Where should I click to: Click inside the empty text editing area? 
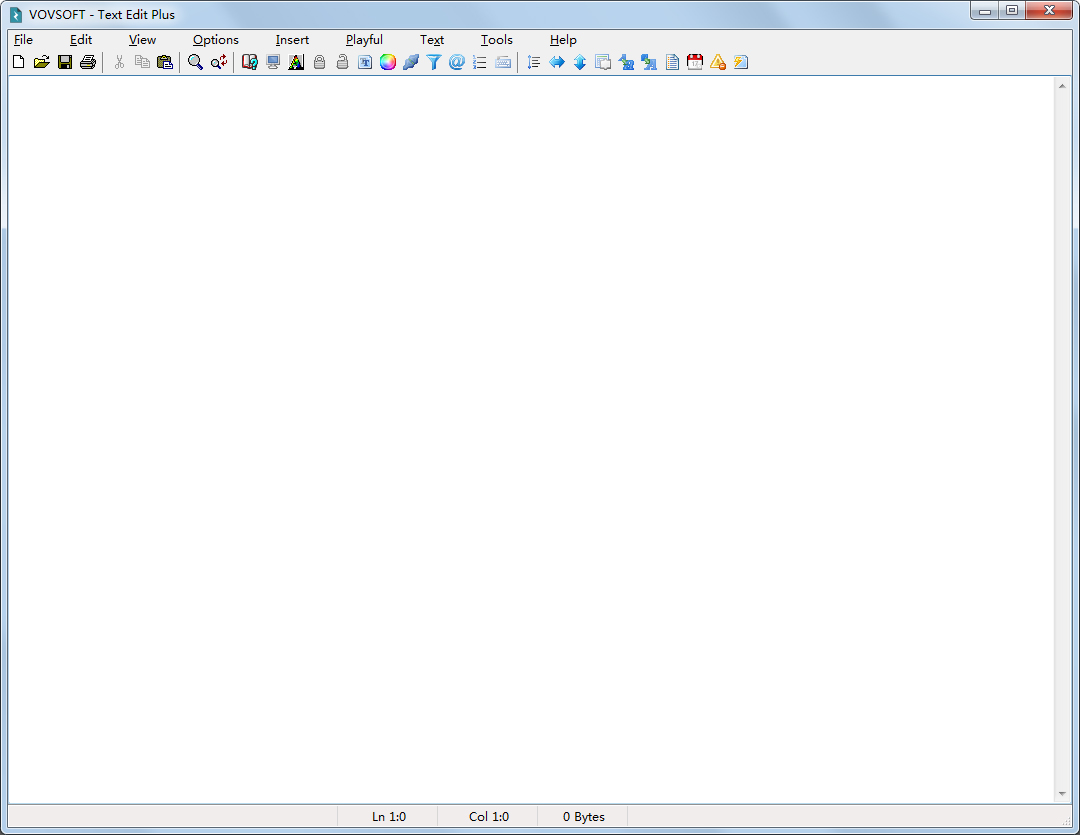point(530,439)
